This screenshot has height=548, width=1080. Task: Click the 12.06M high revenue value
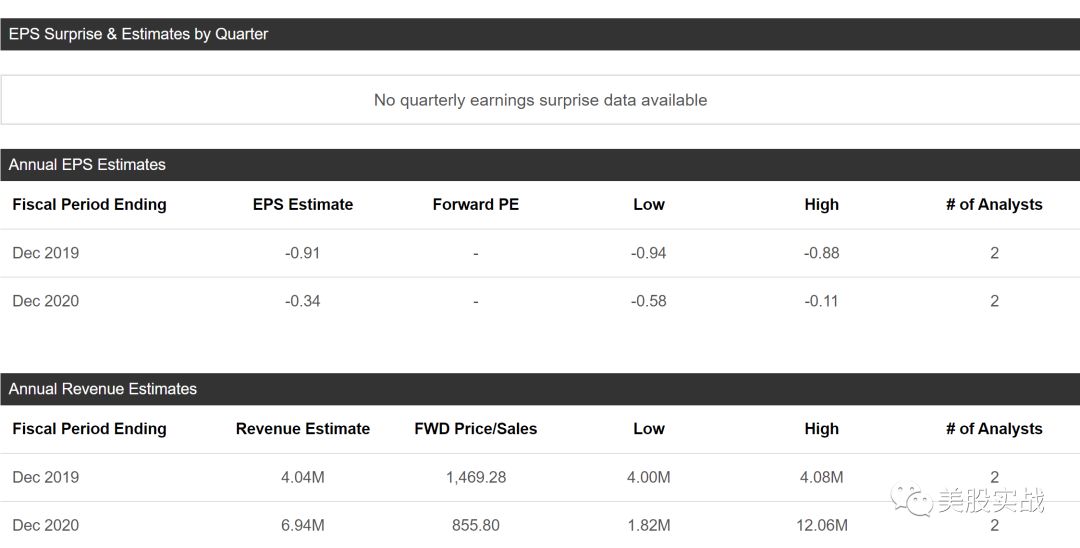[822, 525]
